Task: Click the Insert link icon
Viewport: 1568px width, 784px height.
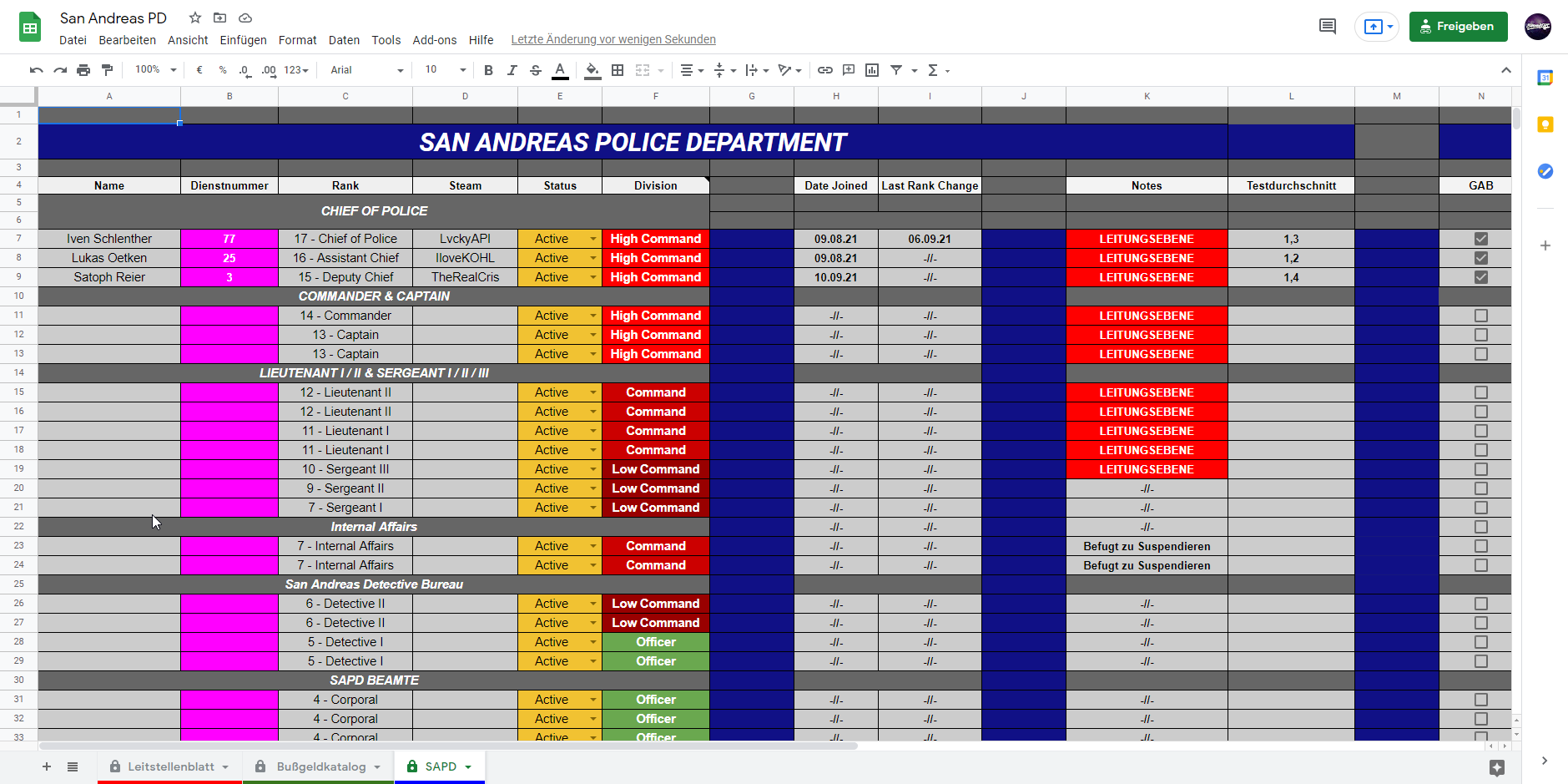Action: [824, 70]
